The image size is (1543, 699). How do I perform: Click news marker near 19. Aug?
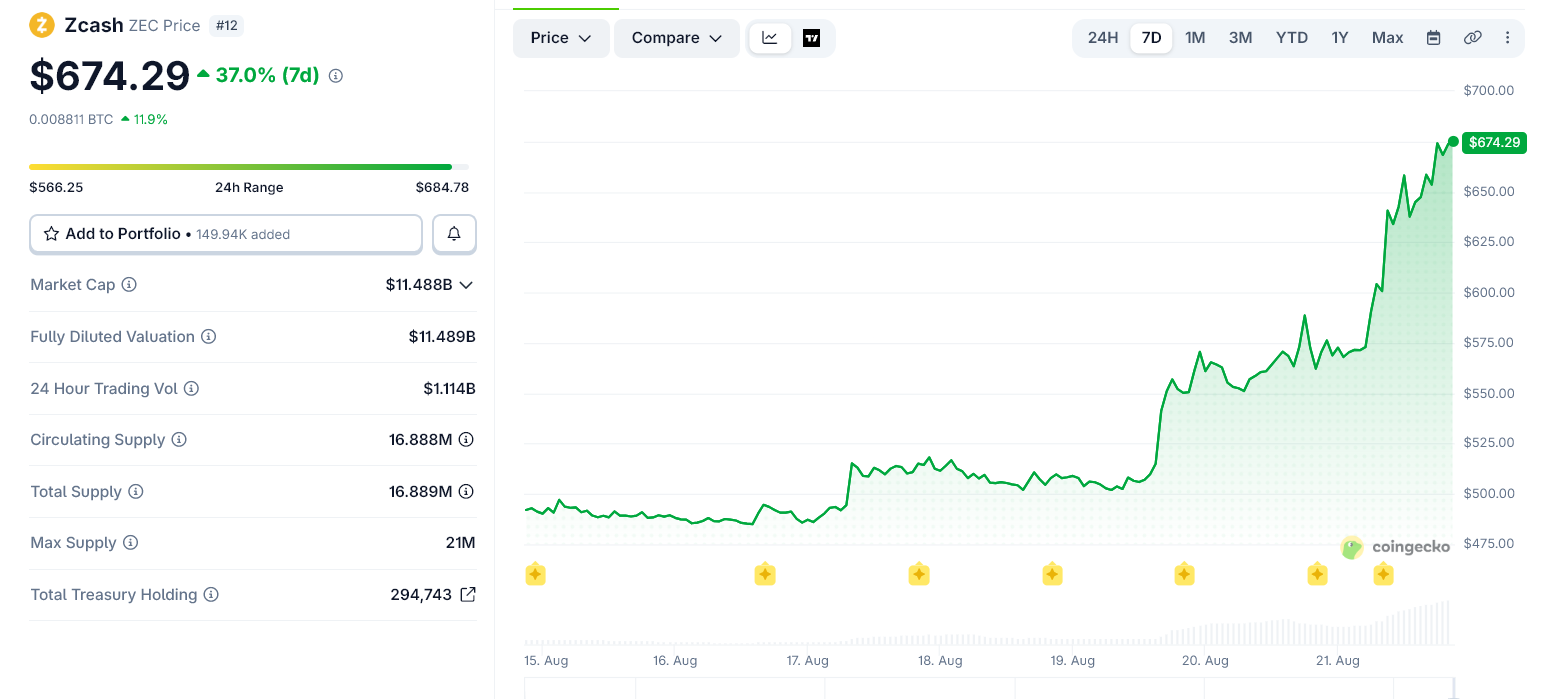[1052, 575]
